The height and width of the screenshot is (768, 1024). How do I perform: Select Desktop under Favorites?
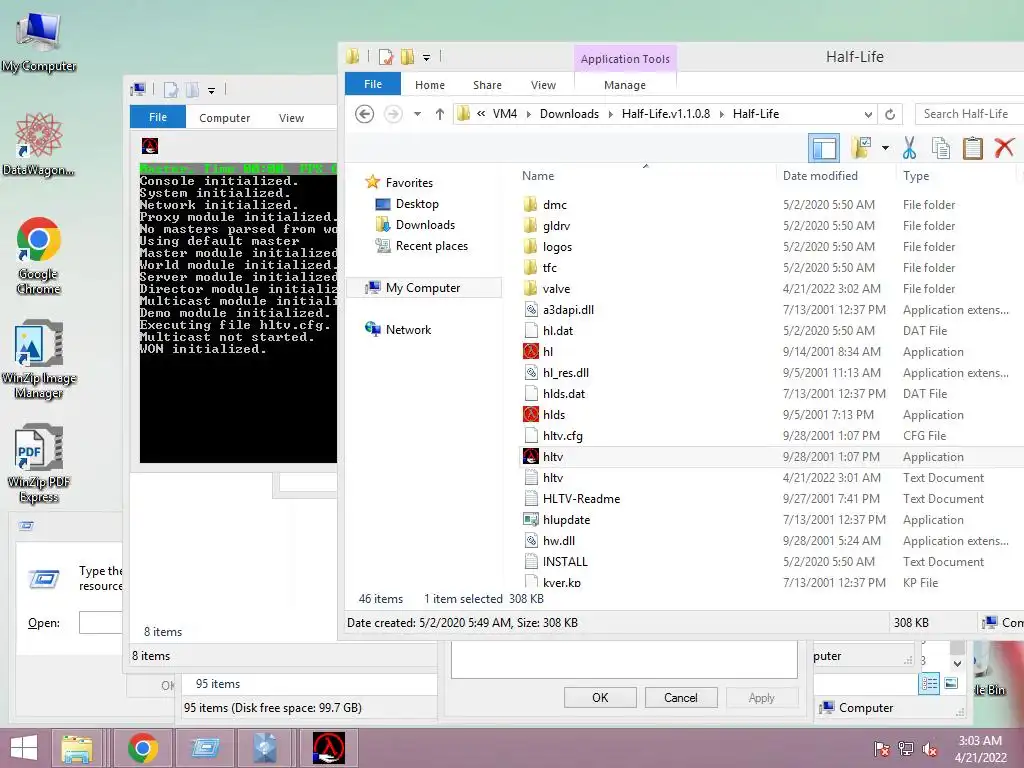click(x=417, y=204)
